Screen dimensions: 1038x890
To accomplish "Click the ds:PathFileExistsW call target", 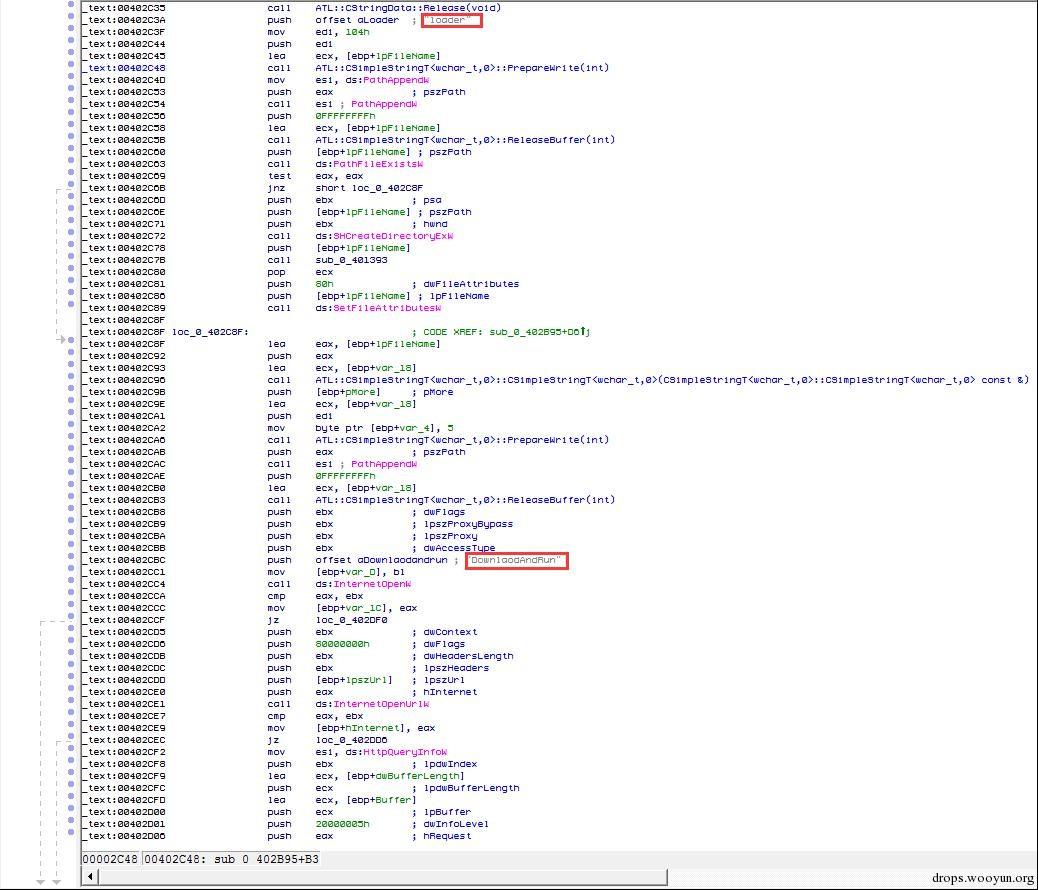I will 369,164.
